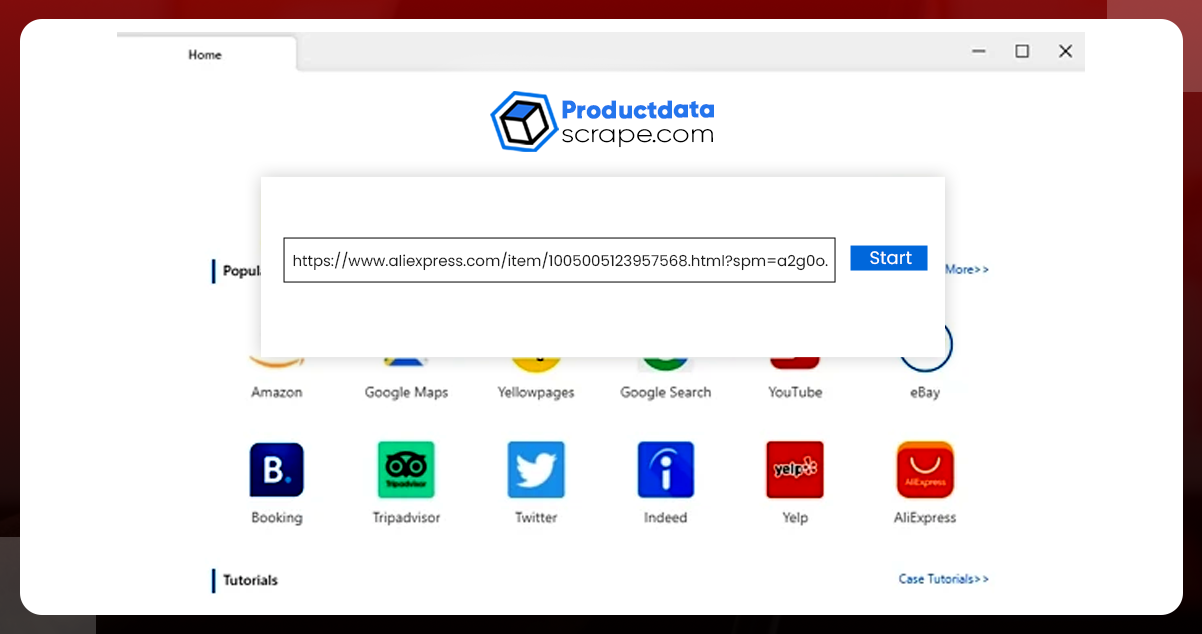Click the Start button

tap(889, 258)
